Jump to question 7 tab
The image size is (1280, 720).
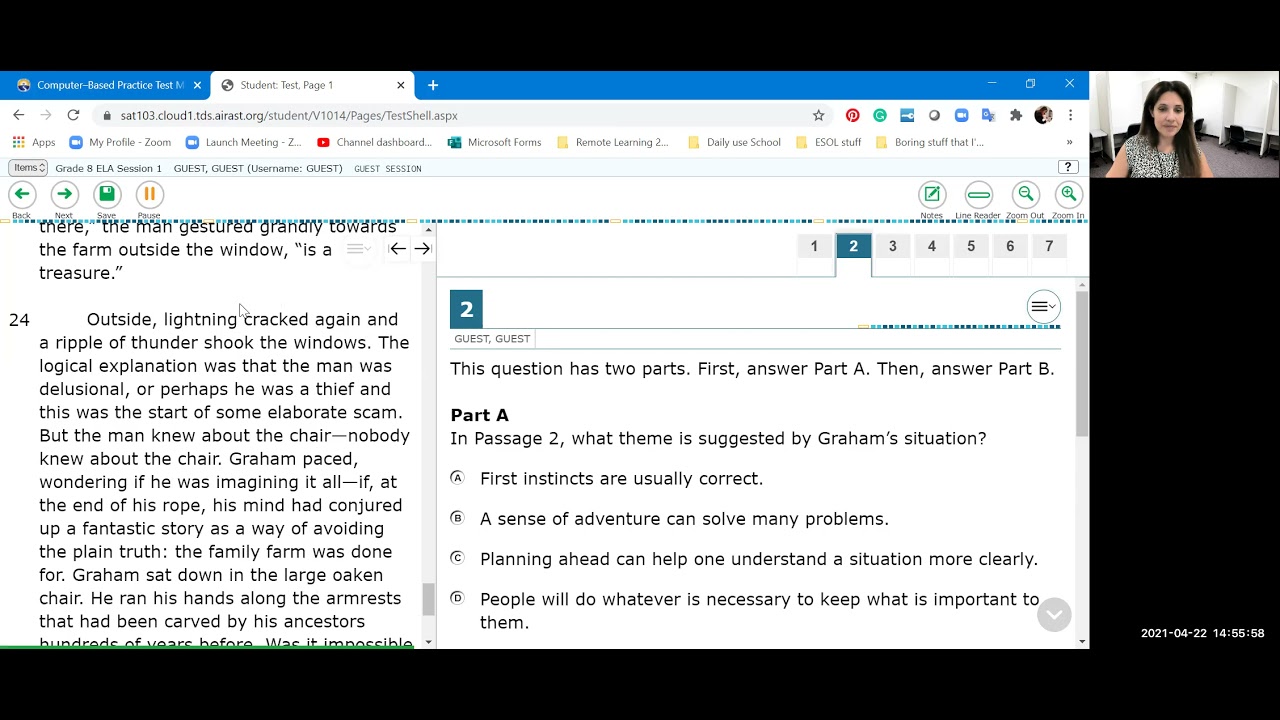(x=1048, y=247)
